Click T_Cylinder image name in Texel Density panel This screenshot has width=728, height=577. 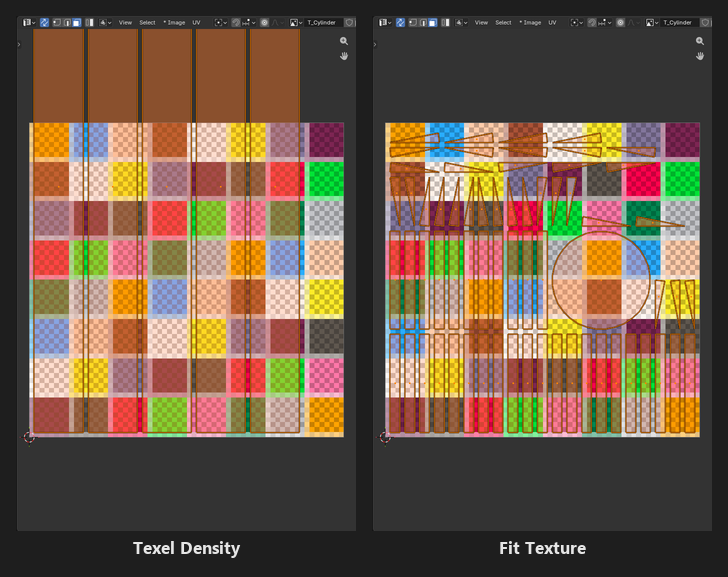click(x=323, y=22)
